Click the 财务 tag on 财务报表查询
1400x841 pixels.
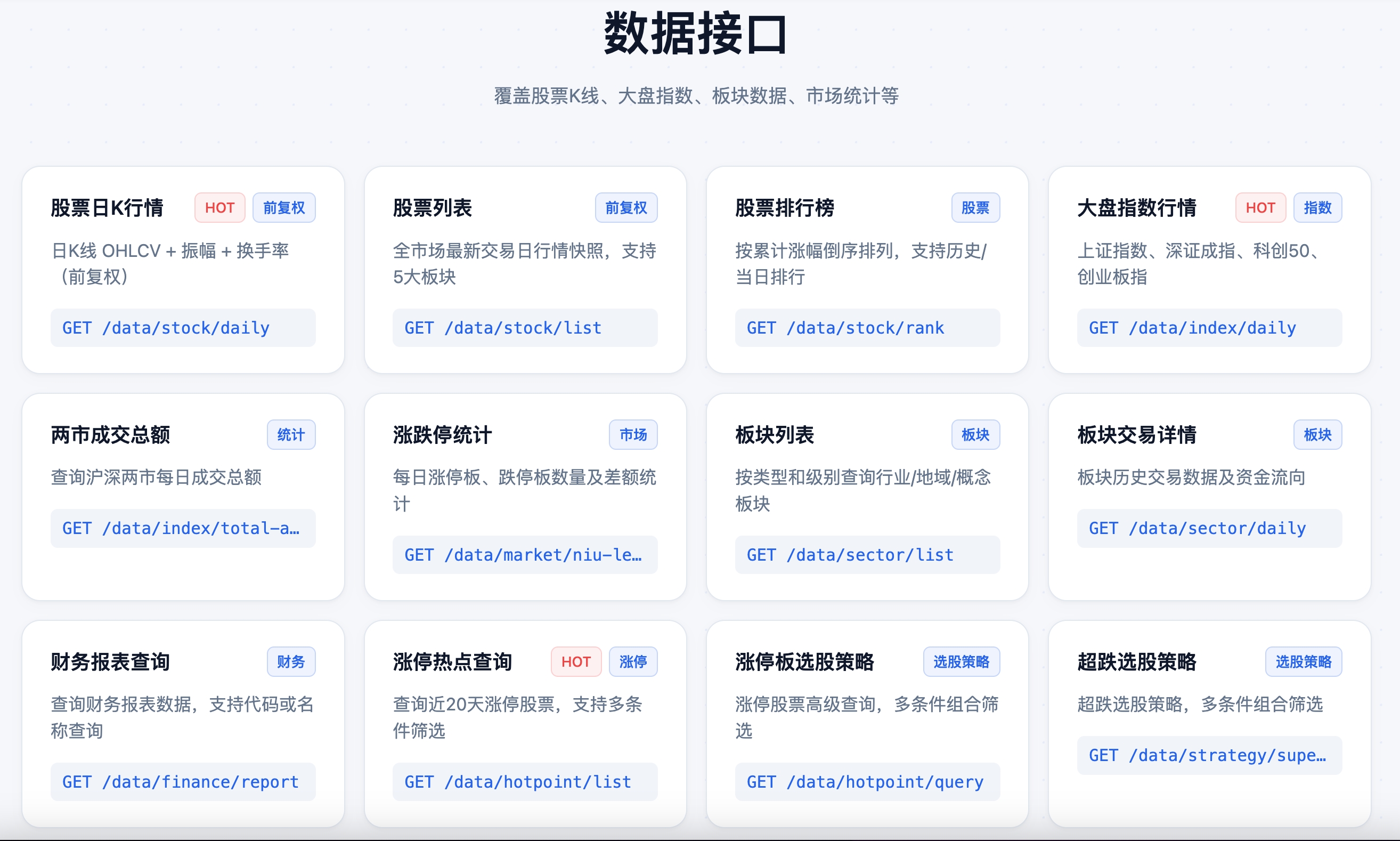(291, 661)
